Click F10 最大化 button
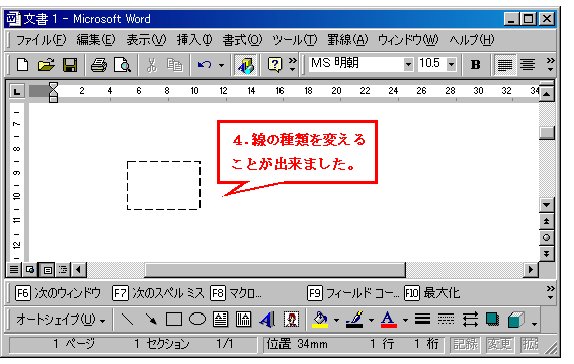Screen dimensions: 574x364 click(432, 293)
